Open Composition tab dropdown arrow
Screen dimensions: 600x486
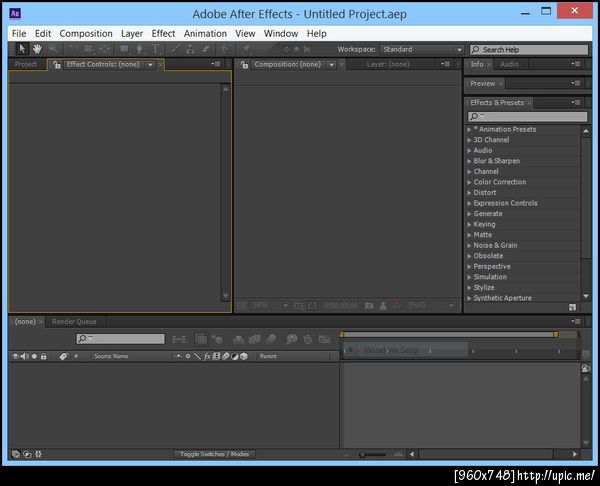coord(332,65)
